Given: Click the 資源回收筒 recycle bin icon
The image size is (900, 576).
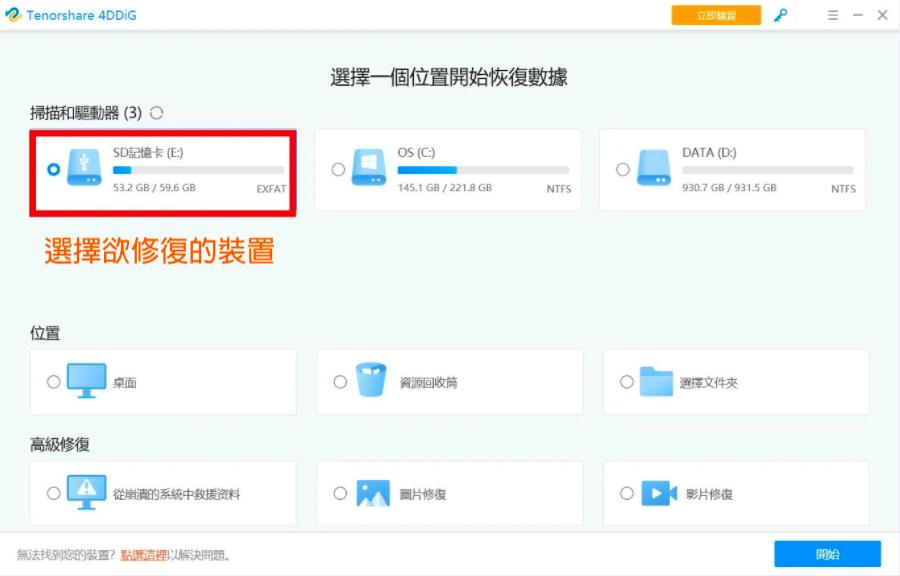Looking at the screenshot, I should [x=371, y=380].
